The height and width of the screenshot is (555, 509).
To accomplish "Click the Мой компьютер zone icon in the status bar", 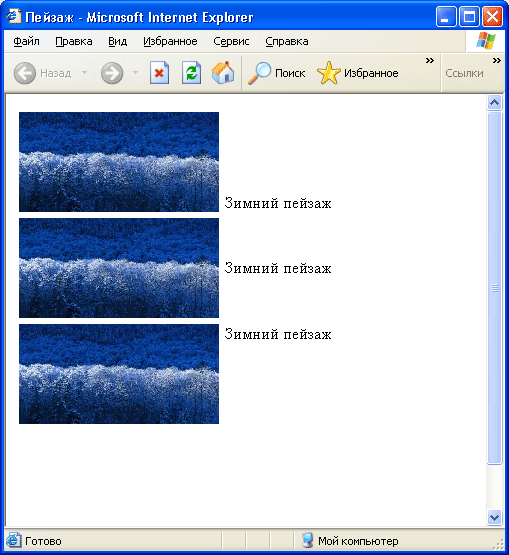I will (308, 540).
